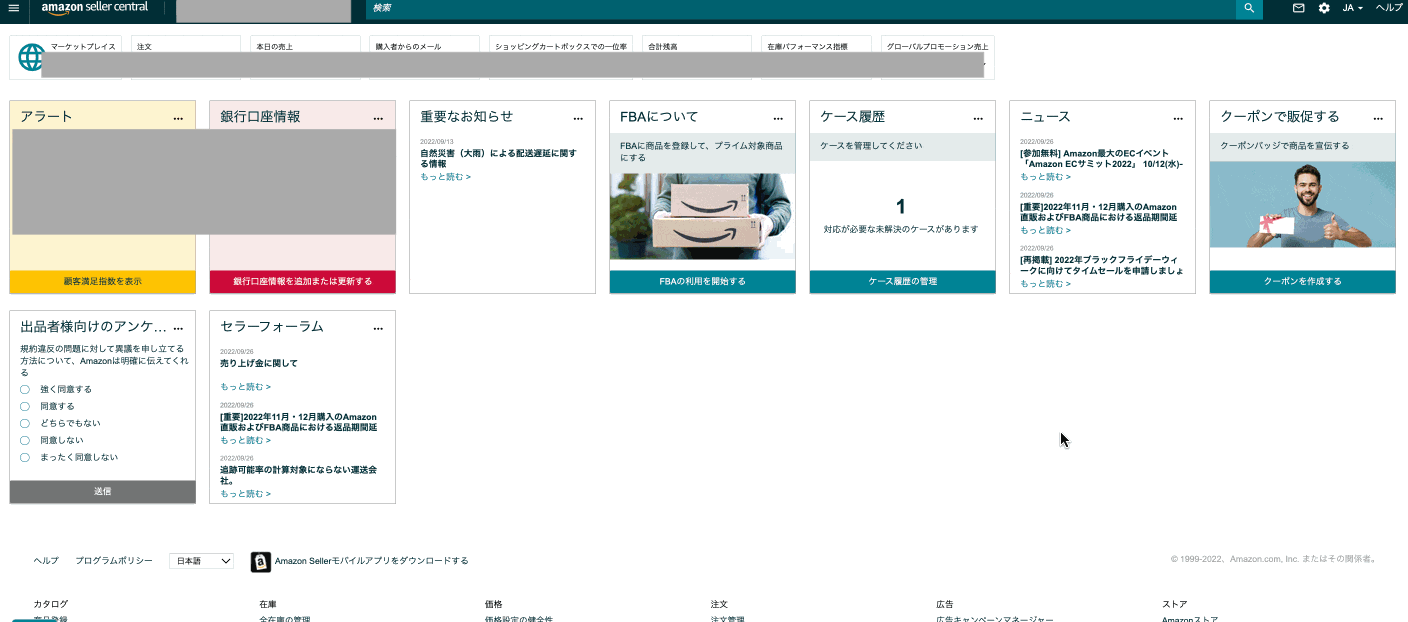This screenshot has width=1408, height=622.
Task: Open the JA language dropdown
Action: (1352, 9)
